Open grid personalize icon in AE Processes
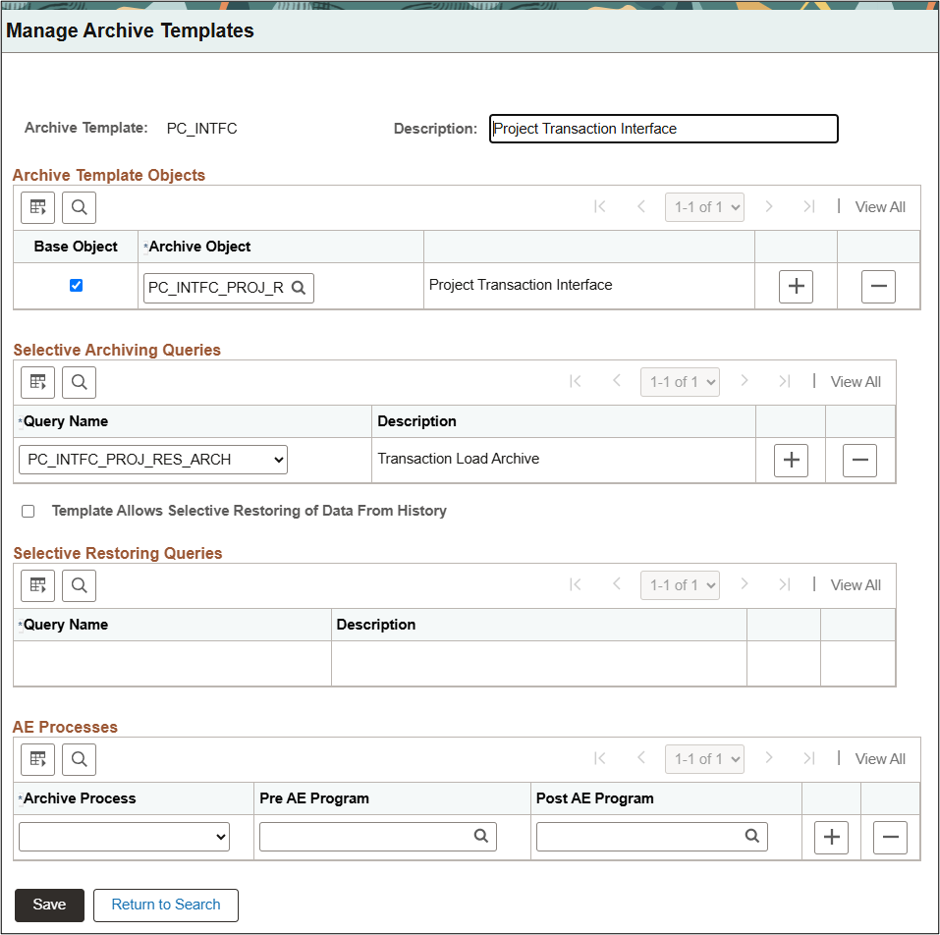The width and height of the screenshot is (940, 935). (x=38, y=759)
